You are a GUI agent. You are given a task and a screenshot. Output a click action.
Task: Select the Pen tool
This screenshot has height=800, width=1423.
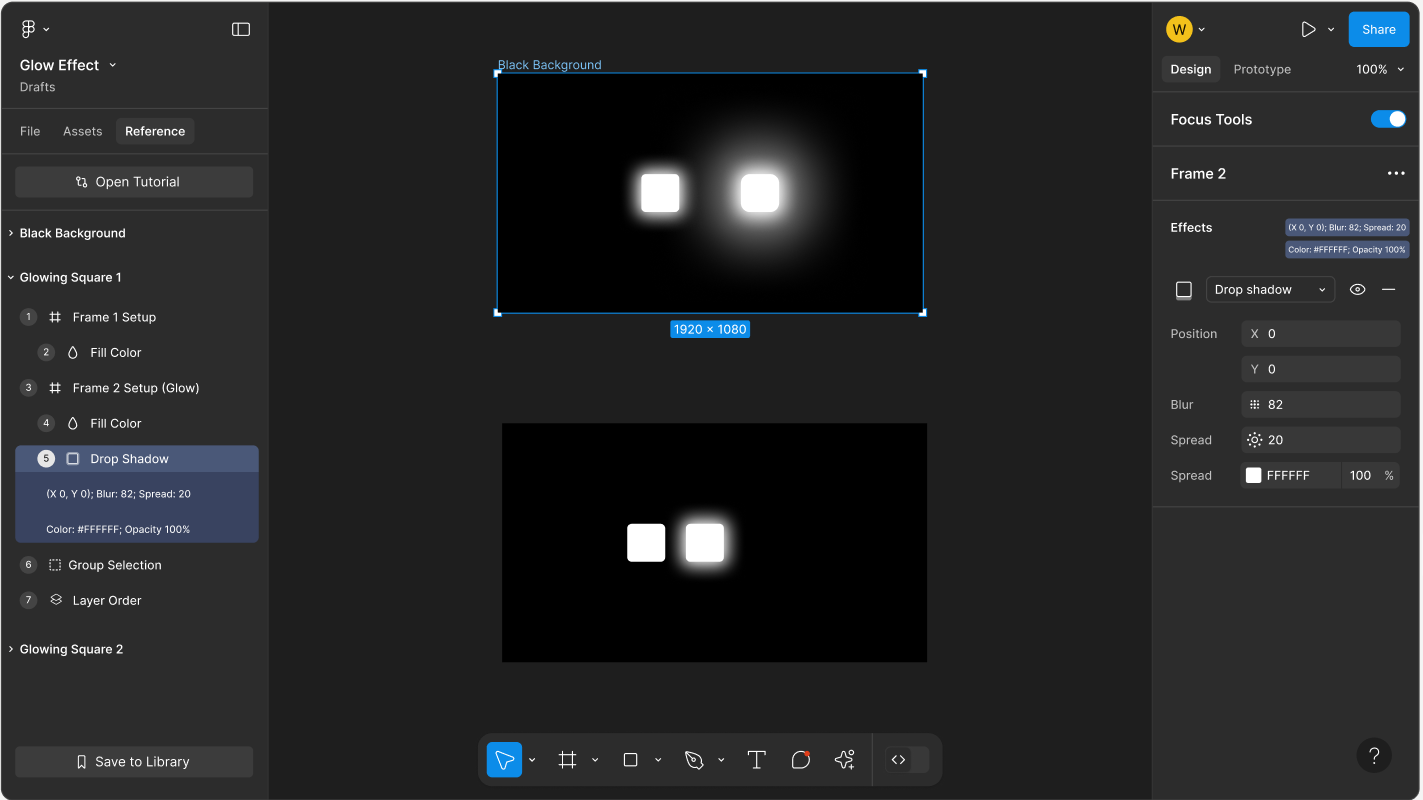[694, 760]
